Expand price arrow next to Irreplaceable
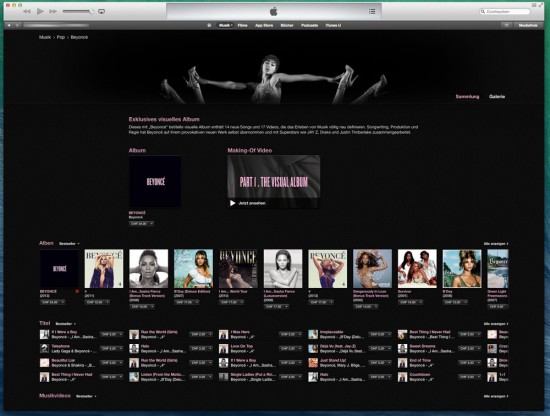Image resolution: width=550 pixels, height=416 pixels. (389, 334)
